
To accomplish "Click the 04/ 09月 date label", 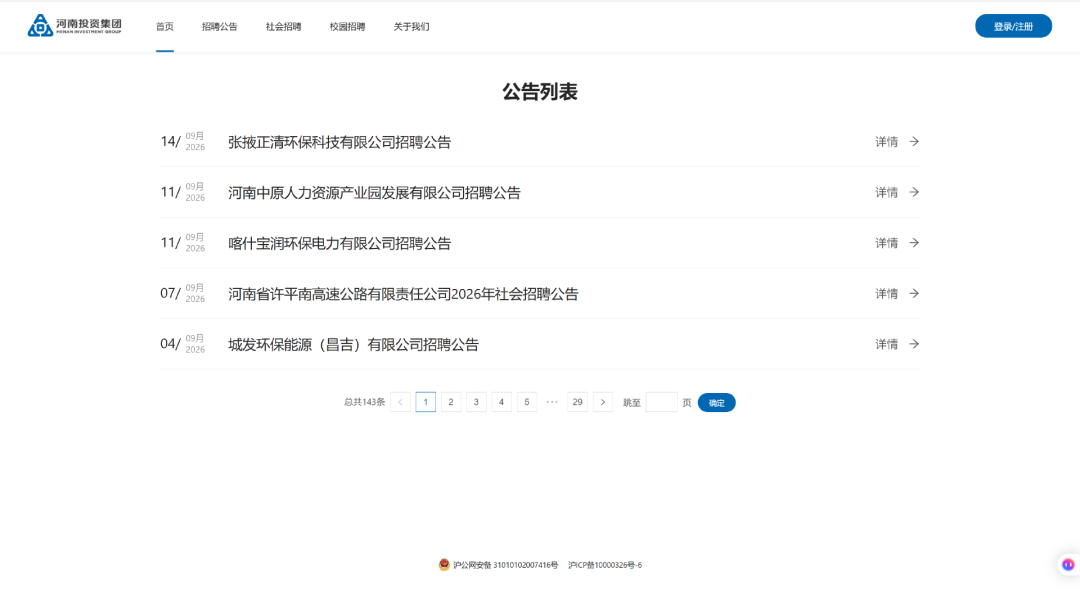I will click(x=183, y=344).
